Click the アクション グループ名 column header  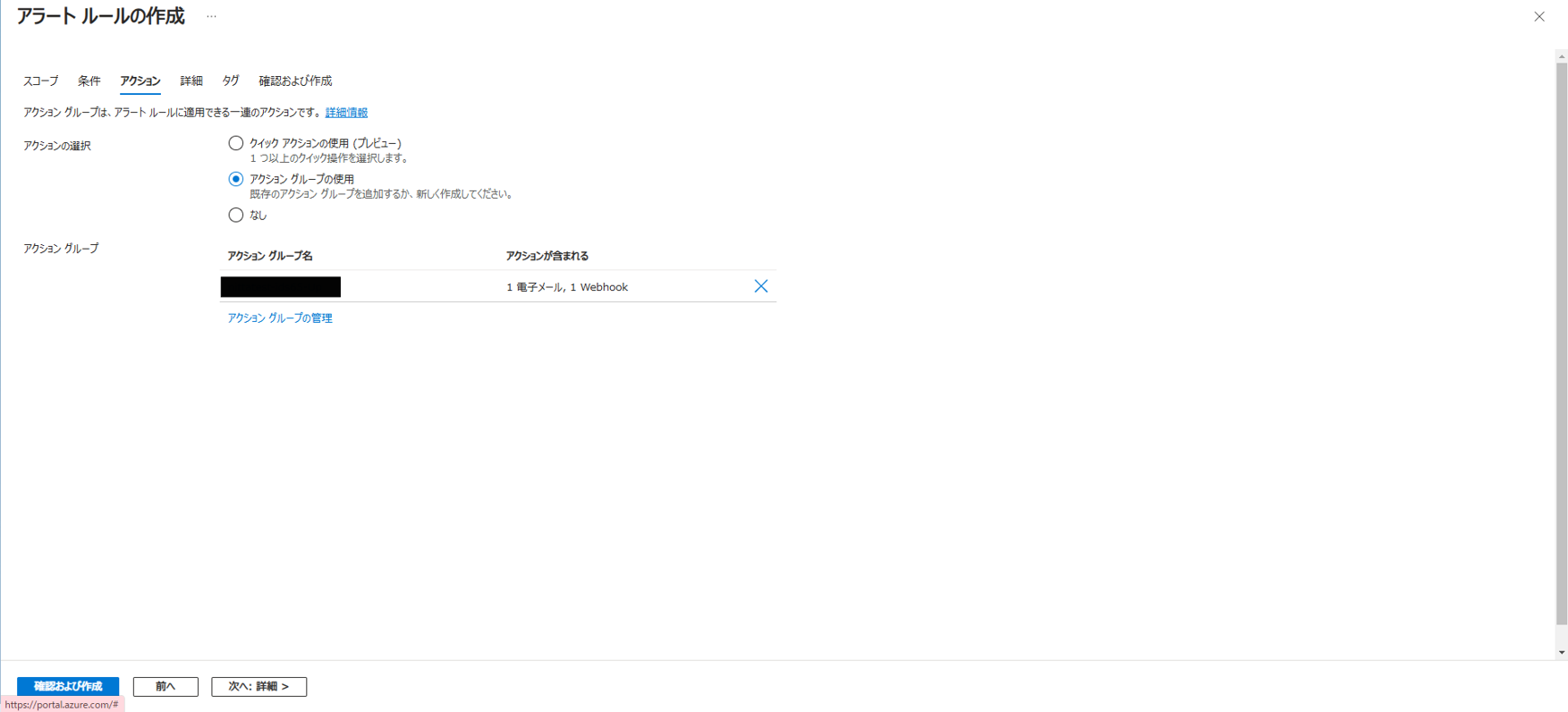(x=270, y=256)
